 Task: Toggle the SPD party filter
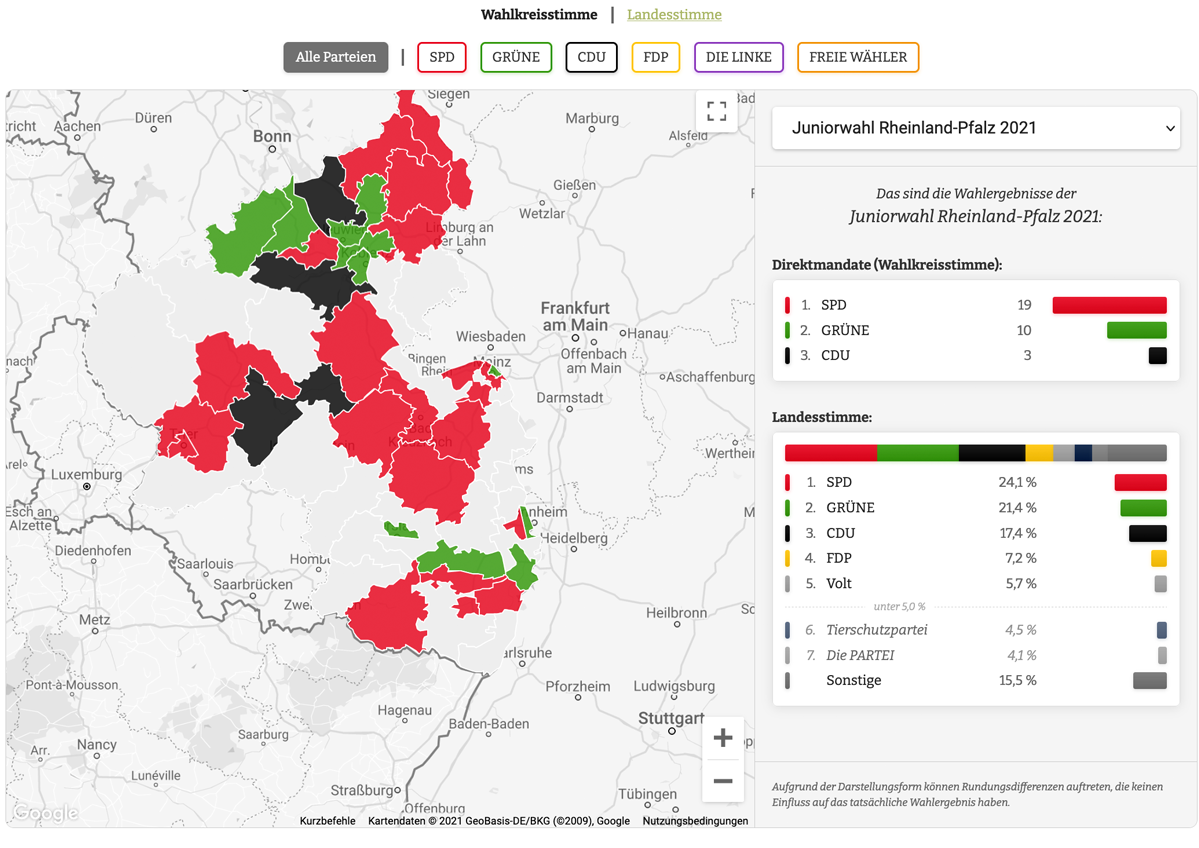tap(442, 57)
